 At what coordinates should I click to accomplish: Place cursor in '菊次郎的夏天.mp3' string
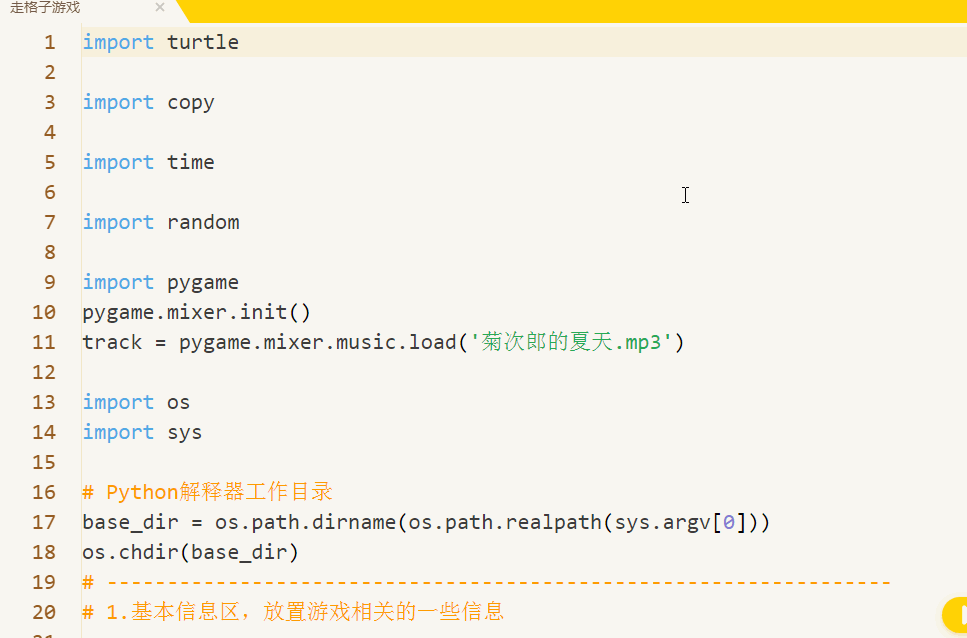(x=571, y=342)
